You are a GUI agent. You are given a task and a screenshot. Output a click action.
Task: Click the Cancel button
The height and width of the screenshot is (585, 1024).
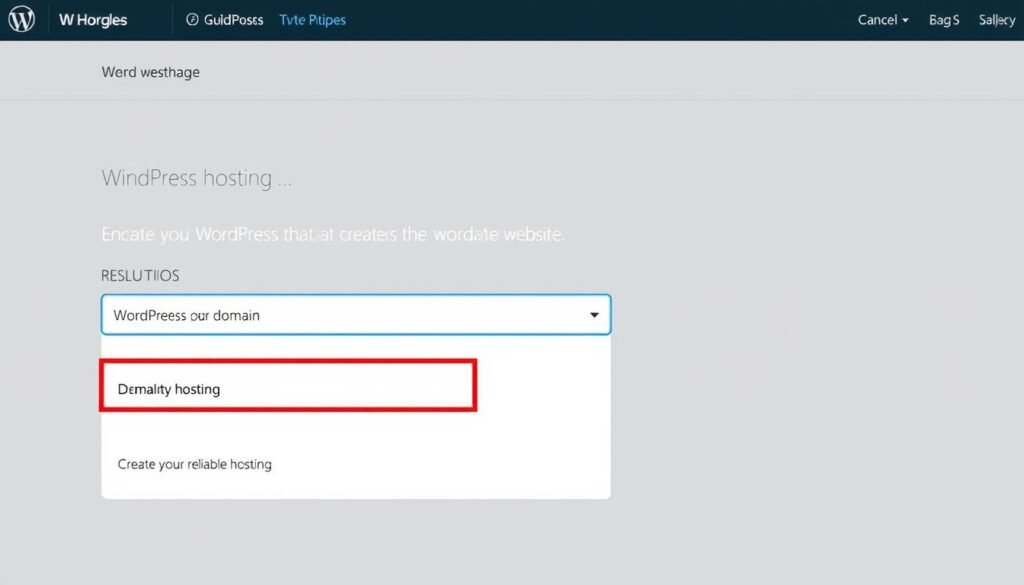click(876, 19)
